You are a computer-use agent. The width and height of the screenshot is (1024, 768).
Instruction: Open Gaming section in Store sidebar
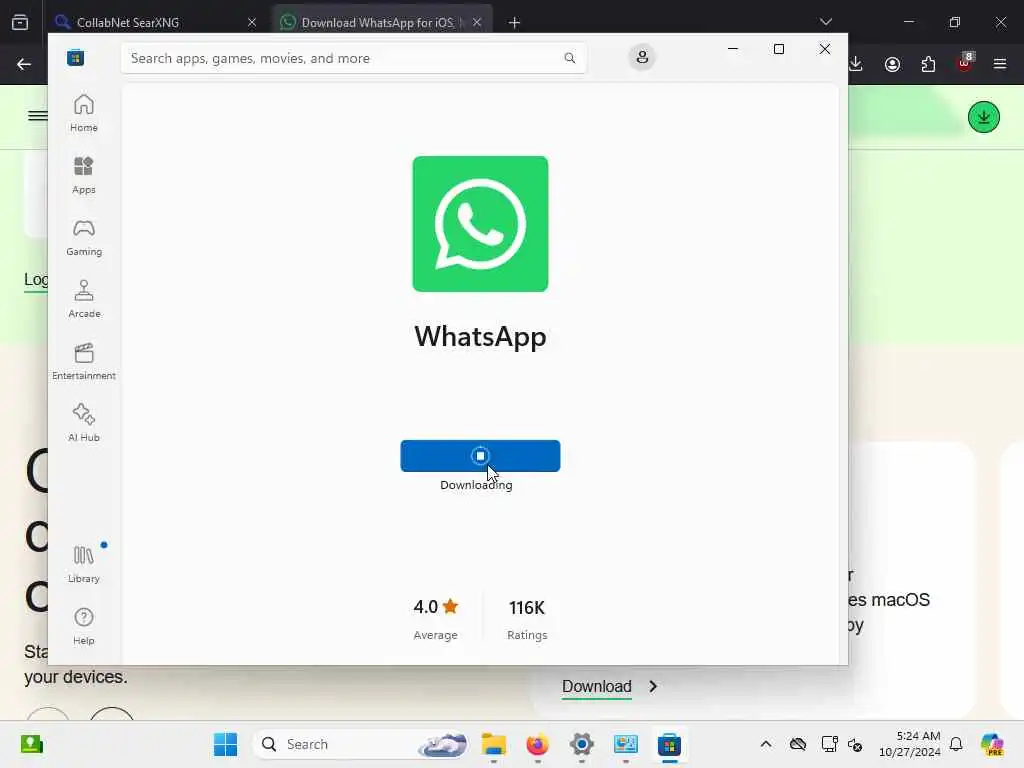(84, 237)
